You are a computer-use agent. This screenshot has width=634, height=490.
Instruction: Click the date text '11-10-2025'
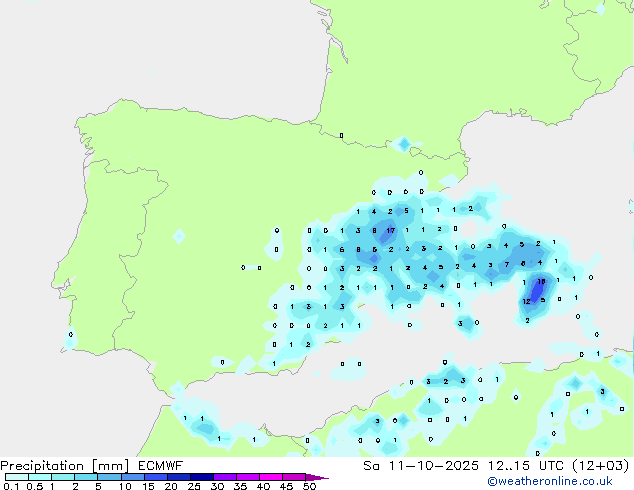(433, 466)
